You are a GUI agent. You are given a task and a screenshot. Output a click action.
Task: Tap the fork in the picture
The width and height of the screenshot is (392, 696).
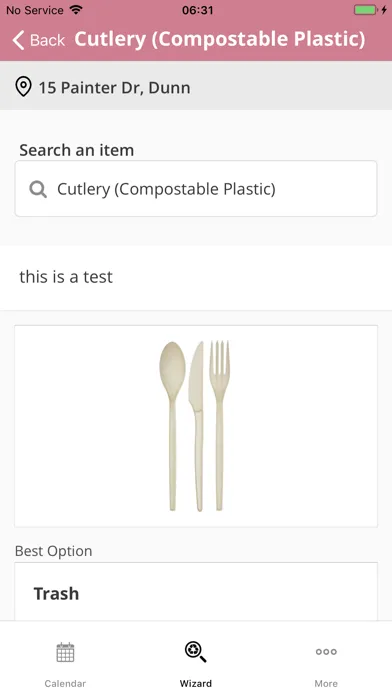[219, 426]
